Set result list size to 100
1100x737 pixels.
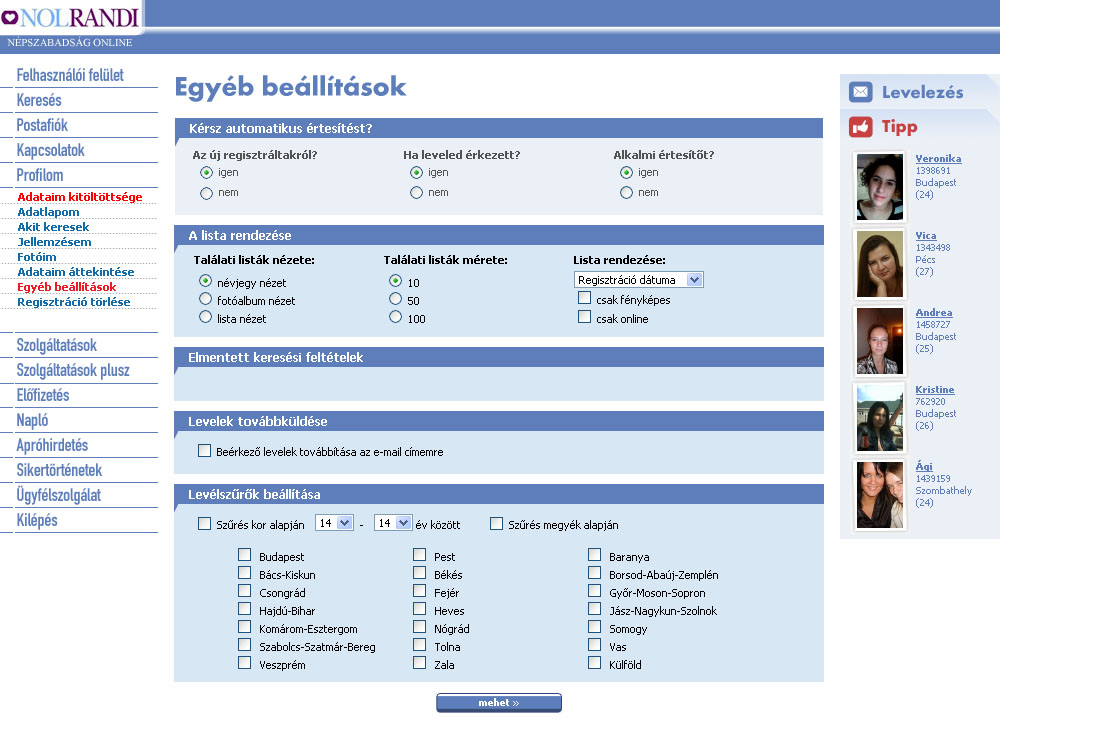click(x=396, y=318)
